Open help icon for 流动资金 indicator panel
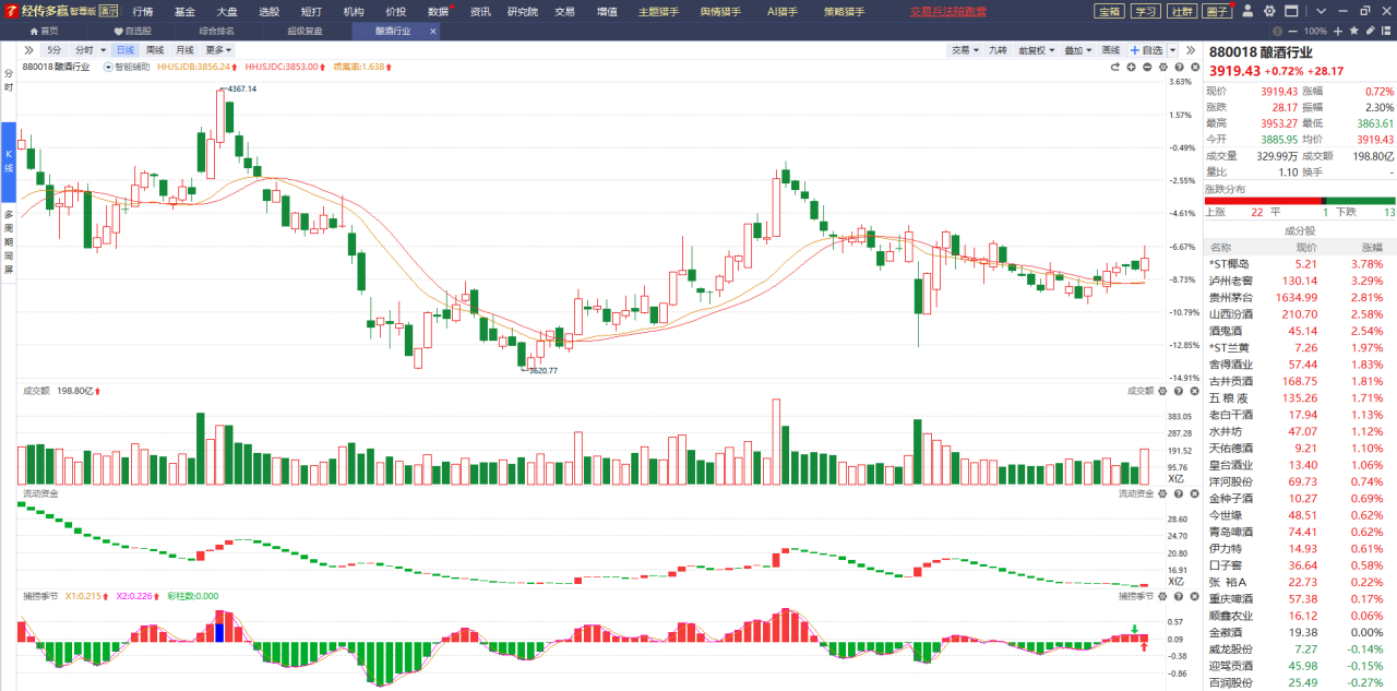Image resolution: width=1397 pixels, height=691 pixels. point(1176,493)
